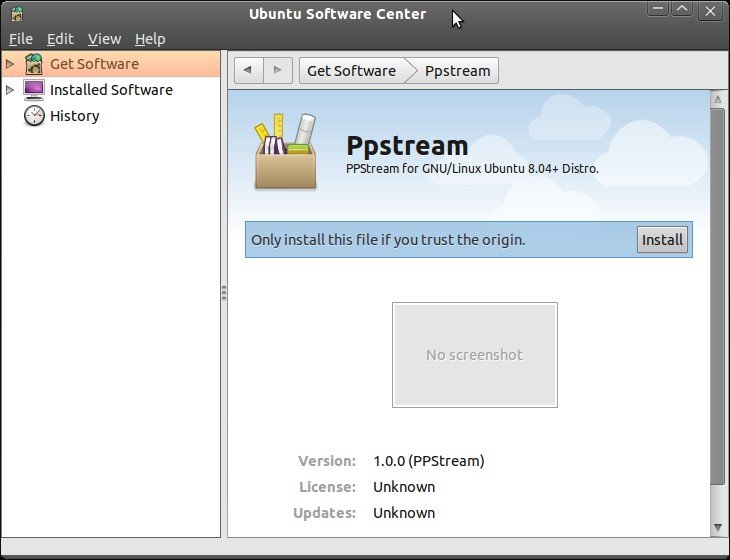Viewport: 730px width, 560px height.
Task: Go back with the left arrow button
Action: pyautogui.click(x=249, y=70)
